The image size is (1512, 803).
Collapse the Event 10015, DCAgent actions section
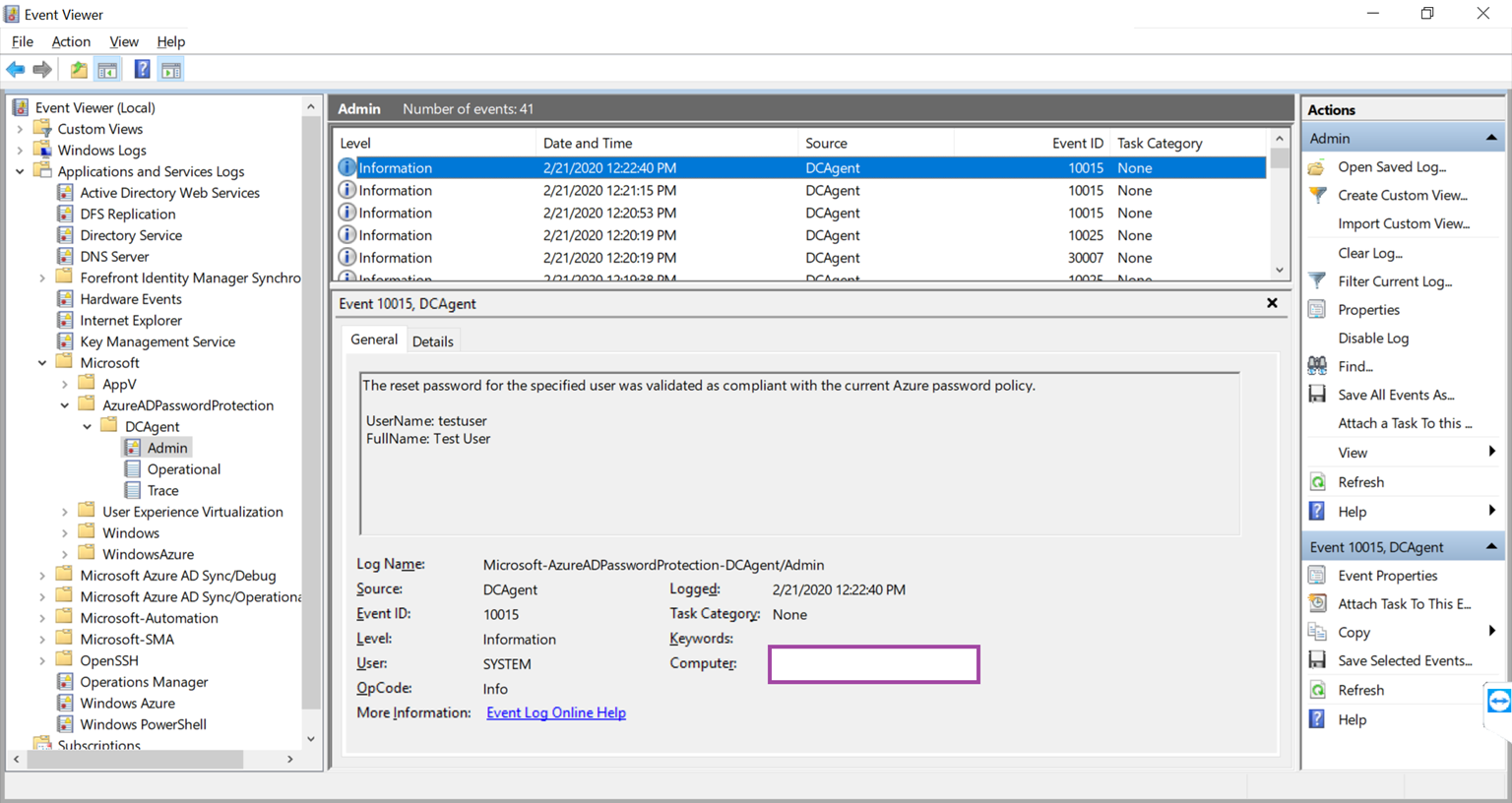click(1491, 546)
